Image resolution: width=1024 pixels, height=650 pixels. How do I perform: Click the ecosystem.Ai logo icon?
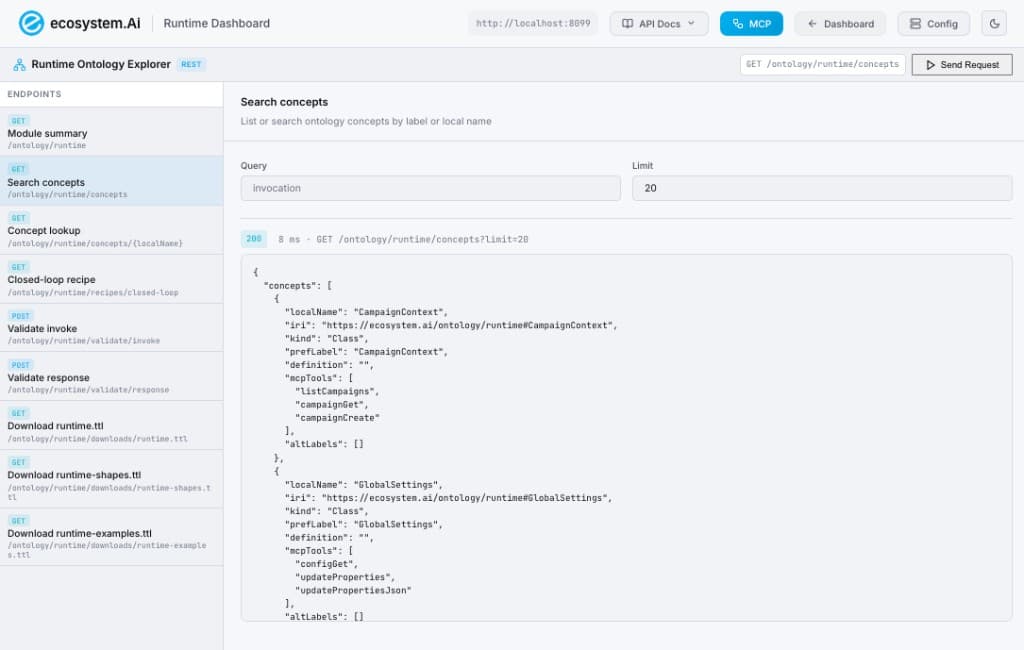pos(31,24)
